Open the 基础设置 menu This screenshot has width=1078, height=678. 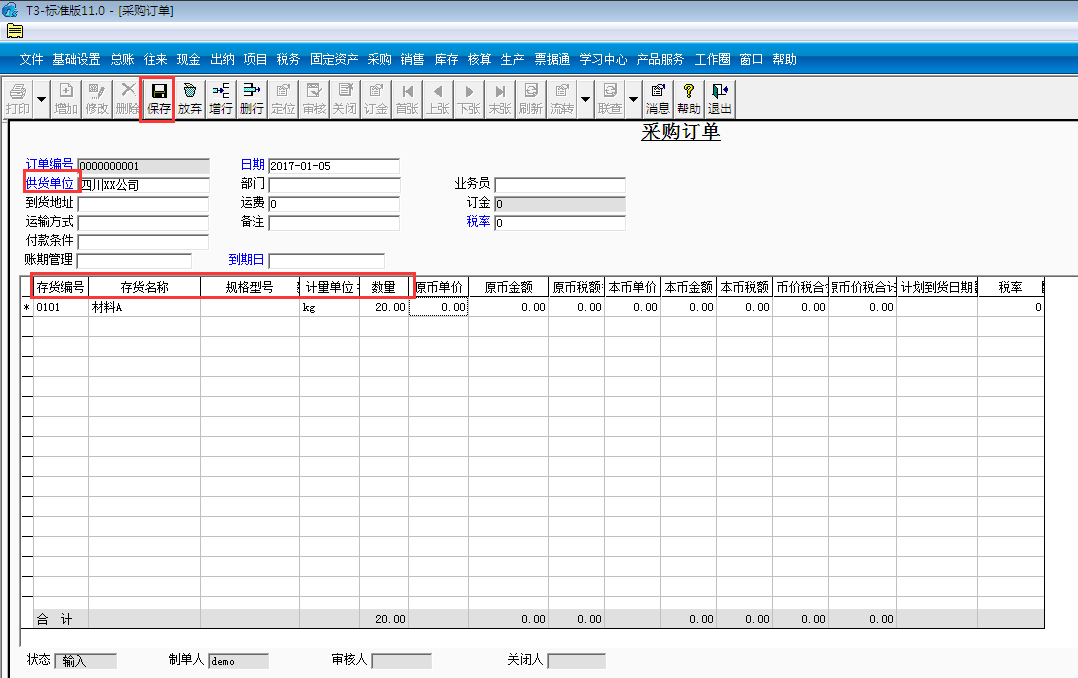(76, 60)
